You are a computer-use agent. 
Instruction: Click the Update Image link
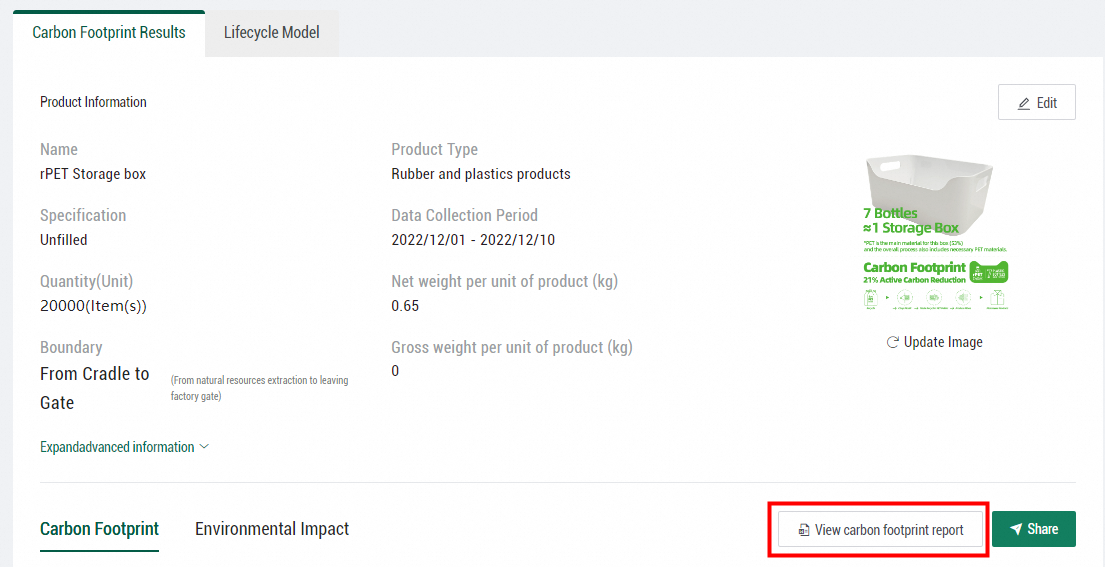pyautogui.click(x=943, y=342)
